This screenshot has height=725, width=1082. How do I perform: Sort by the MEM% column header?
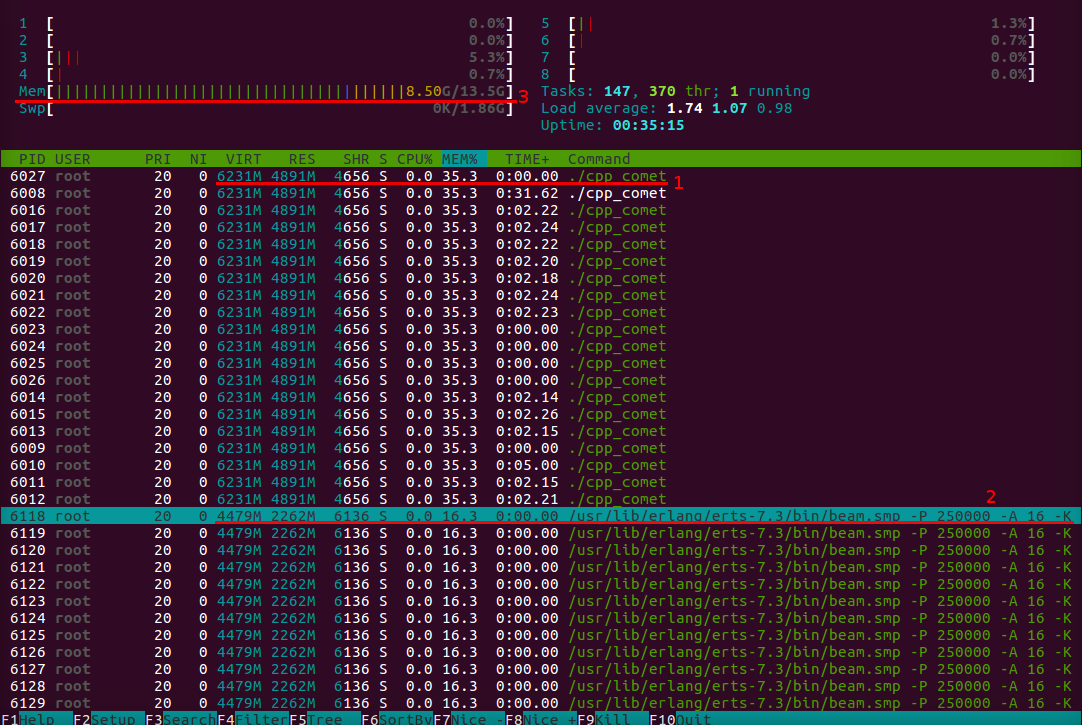tap(461, 159)
